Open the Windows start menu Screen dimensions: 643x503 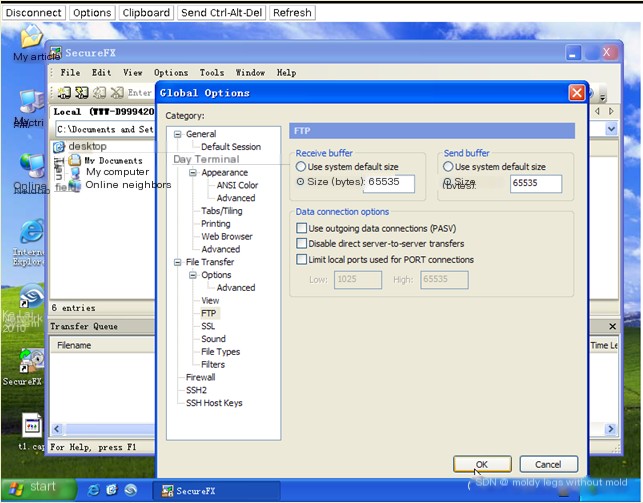[38, 488]
